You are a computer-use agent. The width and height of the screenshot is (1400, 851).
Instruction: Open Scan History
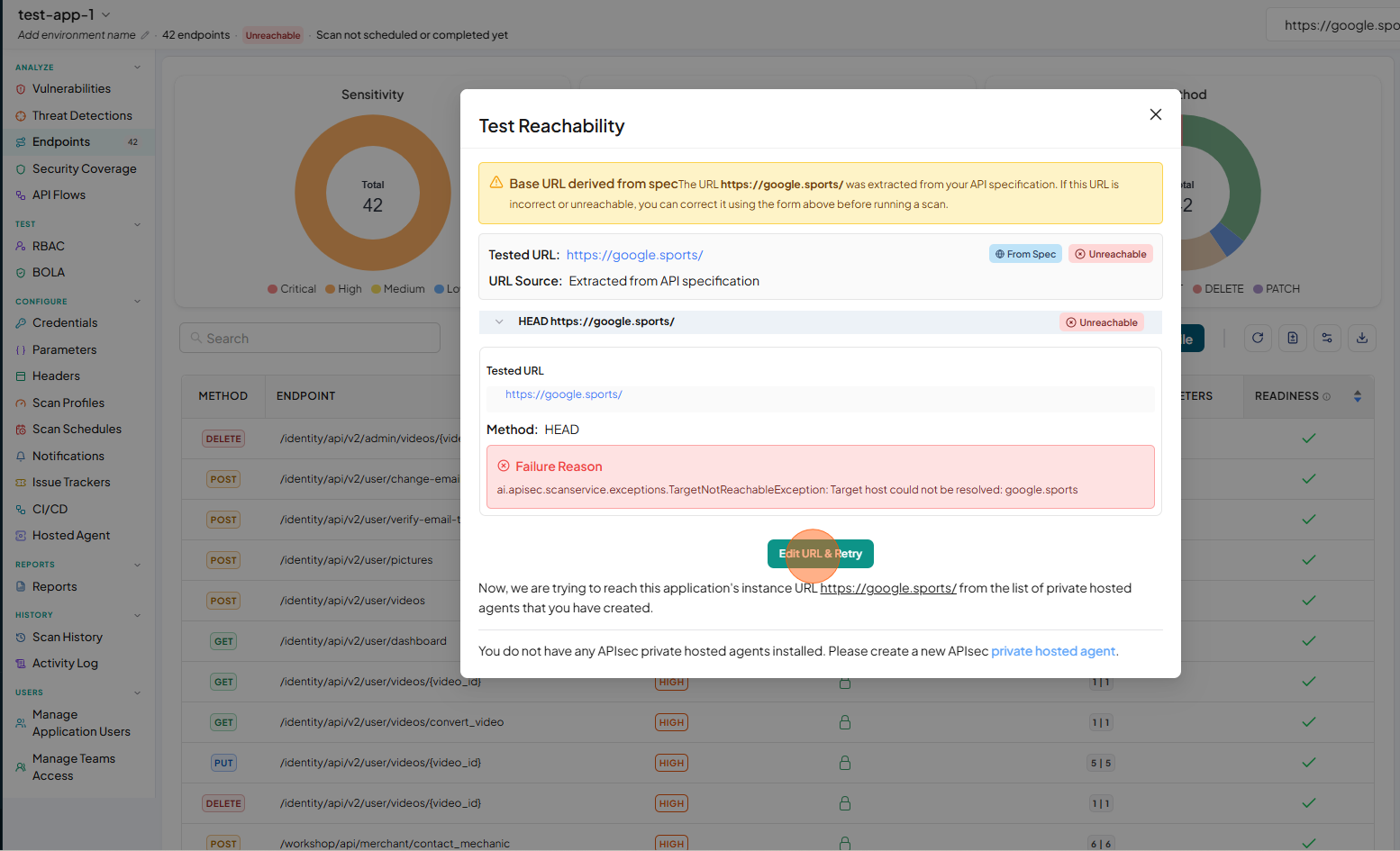68,637
